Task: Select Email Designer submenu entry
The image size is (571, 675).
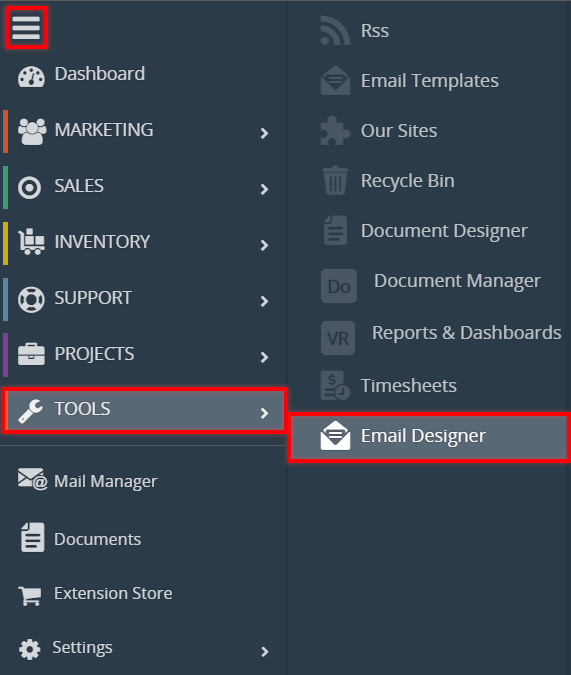Action: [x=423, y=436]
